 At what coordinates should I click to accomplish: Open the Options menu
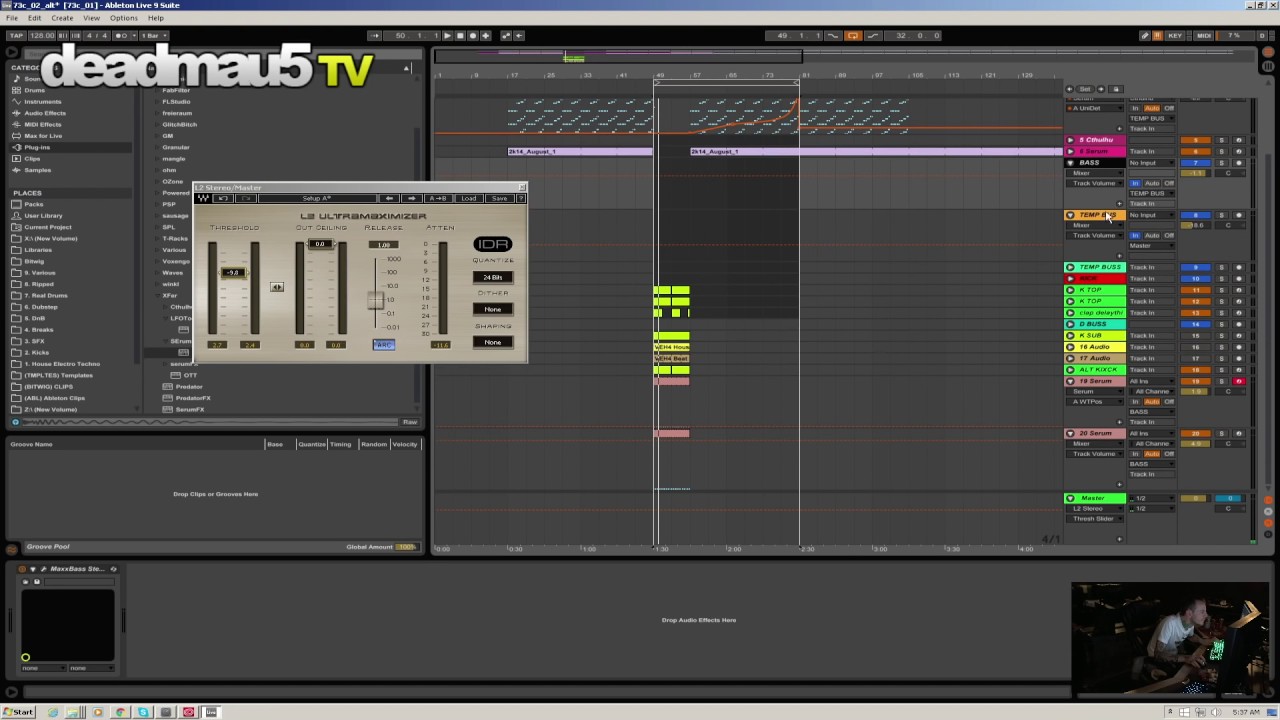(x=124, y=18)
